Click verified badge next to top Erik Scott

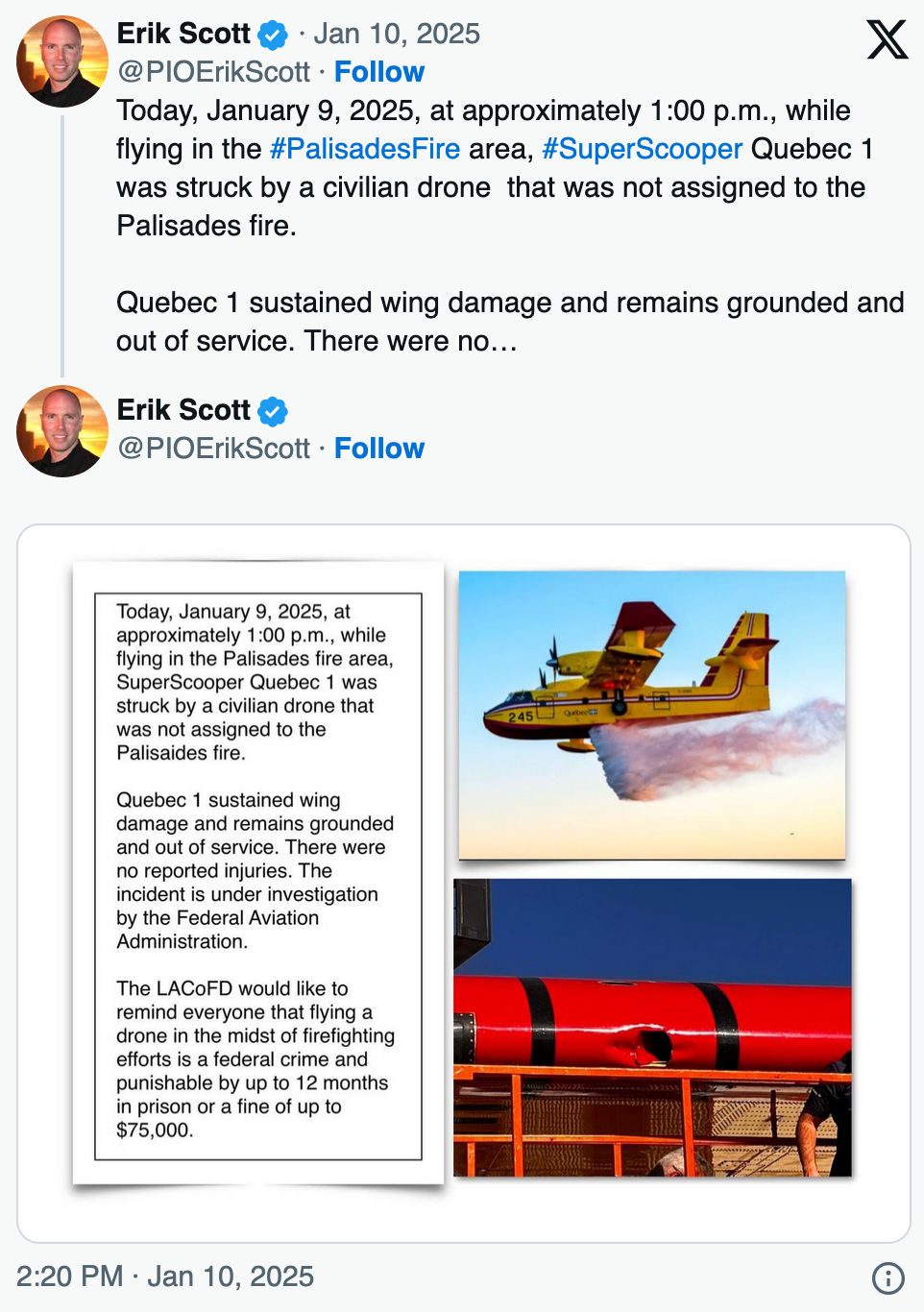click(273, 36)
